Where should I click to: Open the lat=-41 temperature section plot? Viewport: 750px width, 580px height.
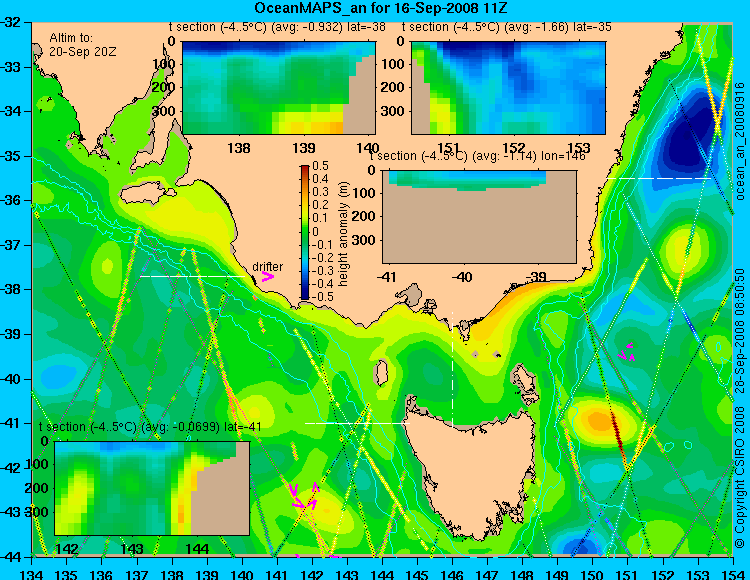coord(152,488)
